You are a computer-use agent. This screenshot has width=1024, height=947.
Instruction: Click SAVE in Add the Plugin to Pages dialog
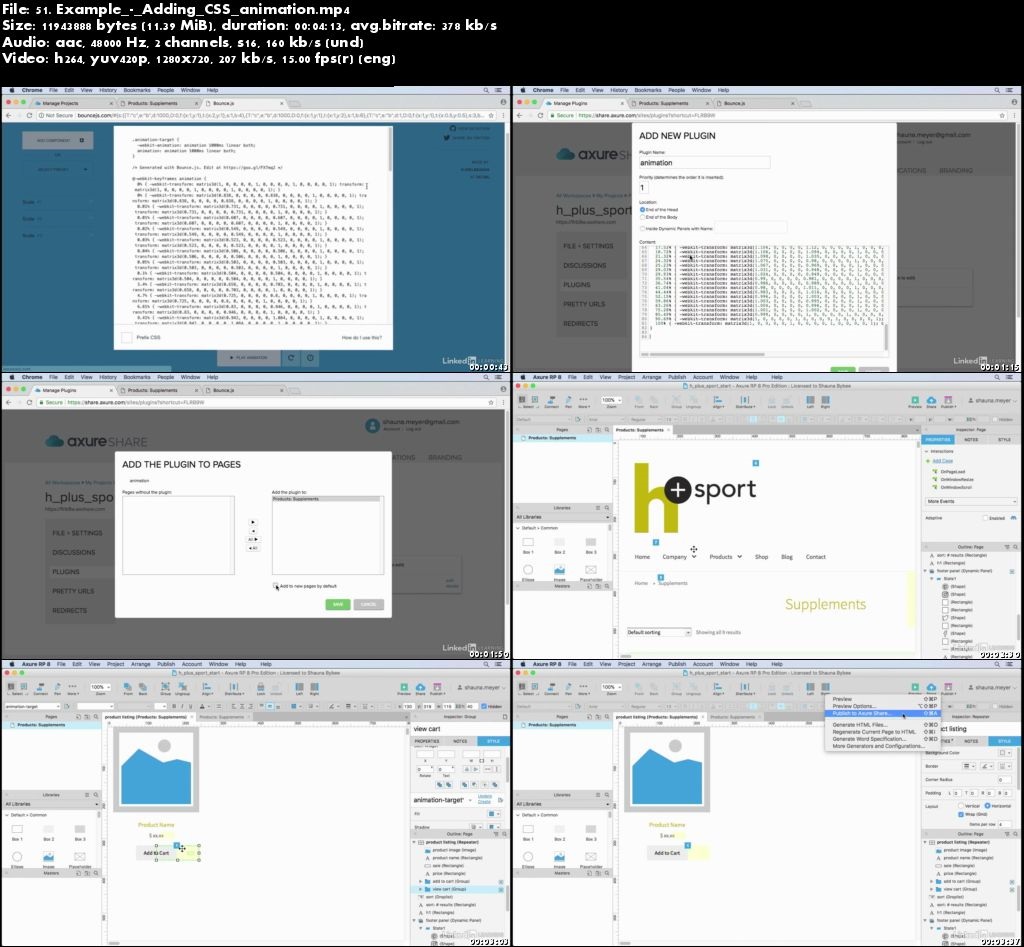[x=338, y=604]
